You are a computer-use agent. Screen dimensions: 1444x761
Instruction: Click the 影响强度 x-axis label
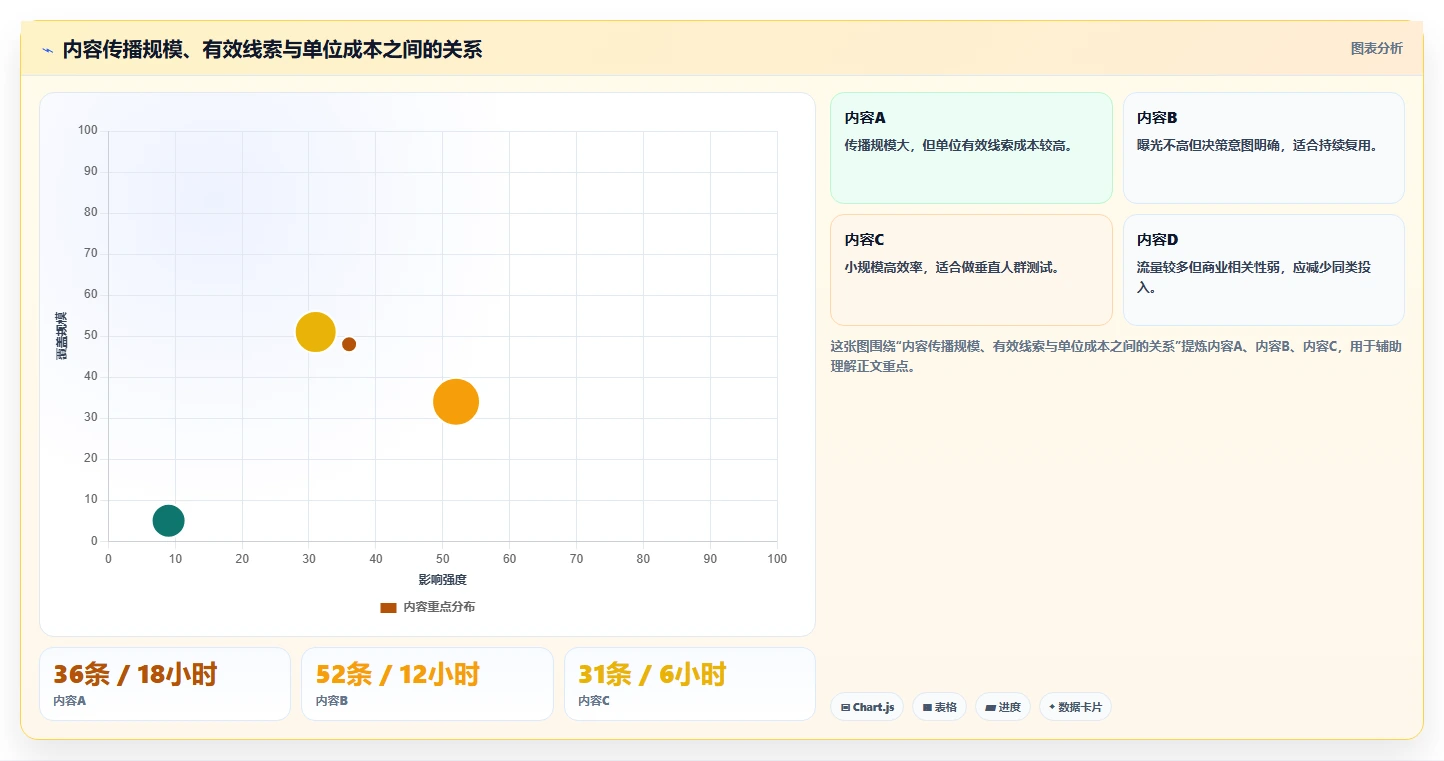(442, 580)
